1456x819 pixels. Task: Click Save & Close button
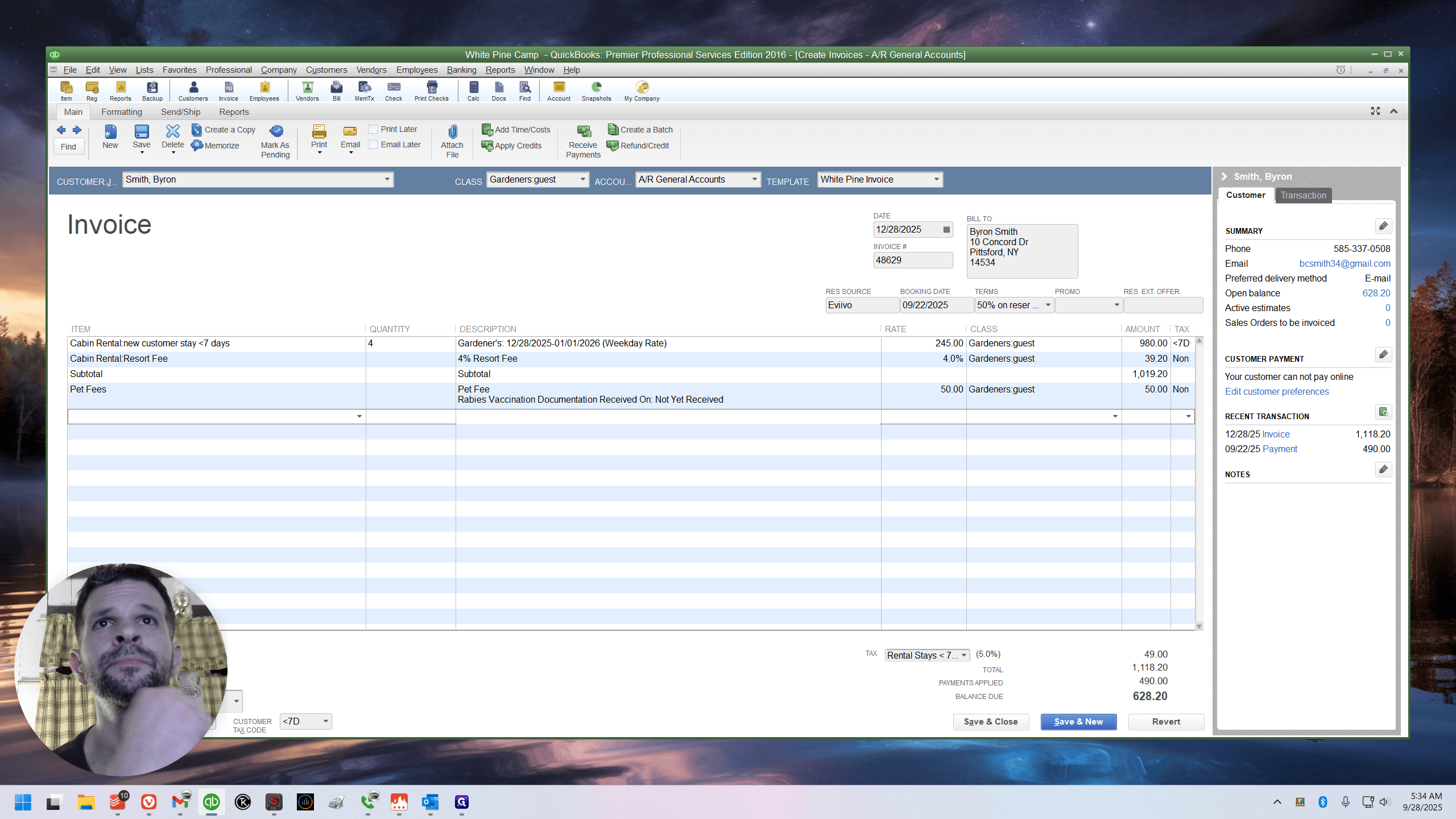tap(991, 722)
